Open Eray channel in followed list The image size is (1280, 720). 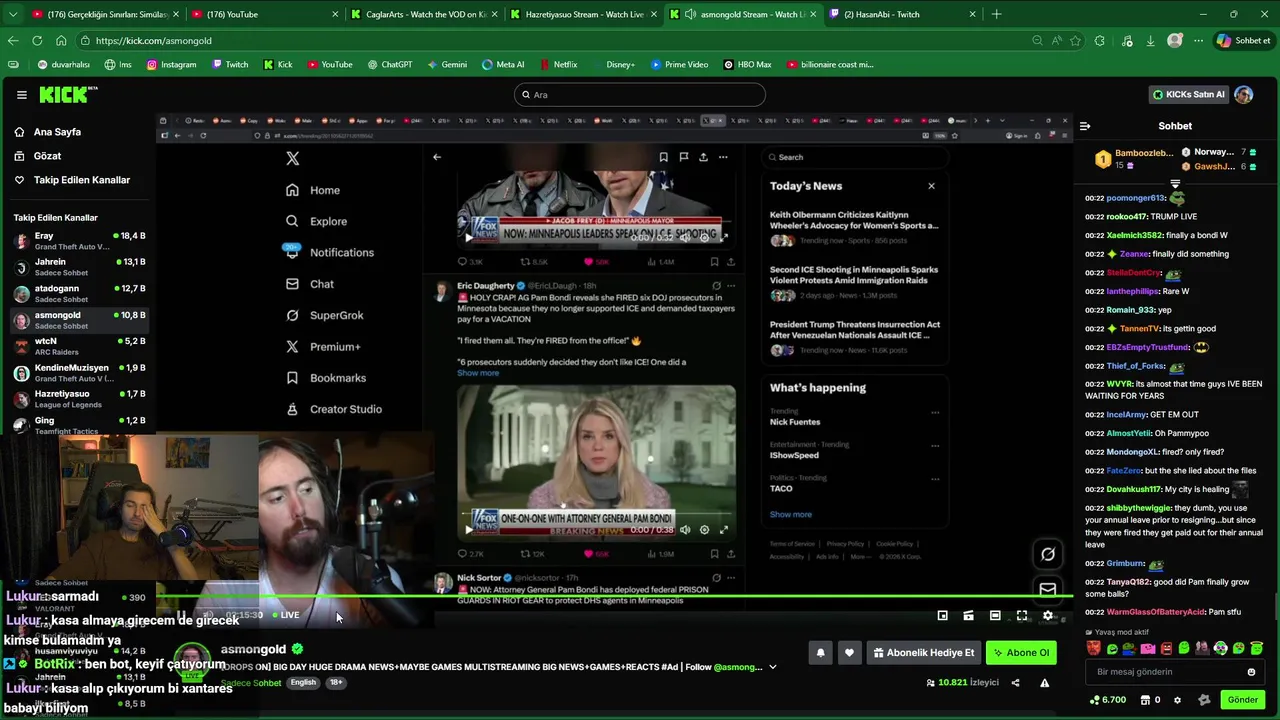pyautogui.click(x=79, y=241)
